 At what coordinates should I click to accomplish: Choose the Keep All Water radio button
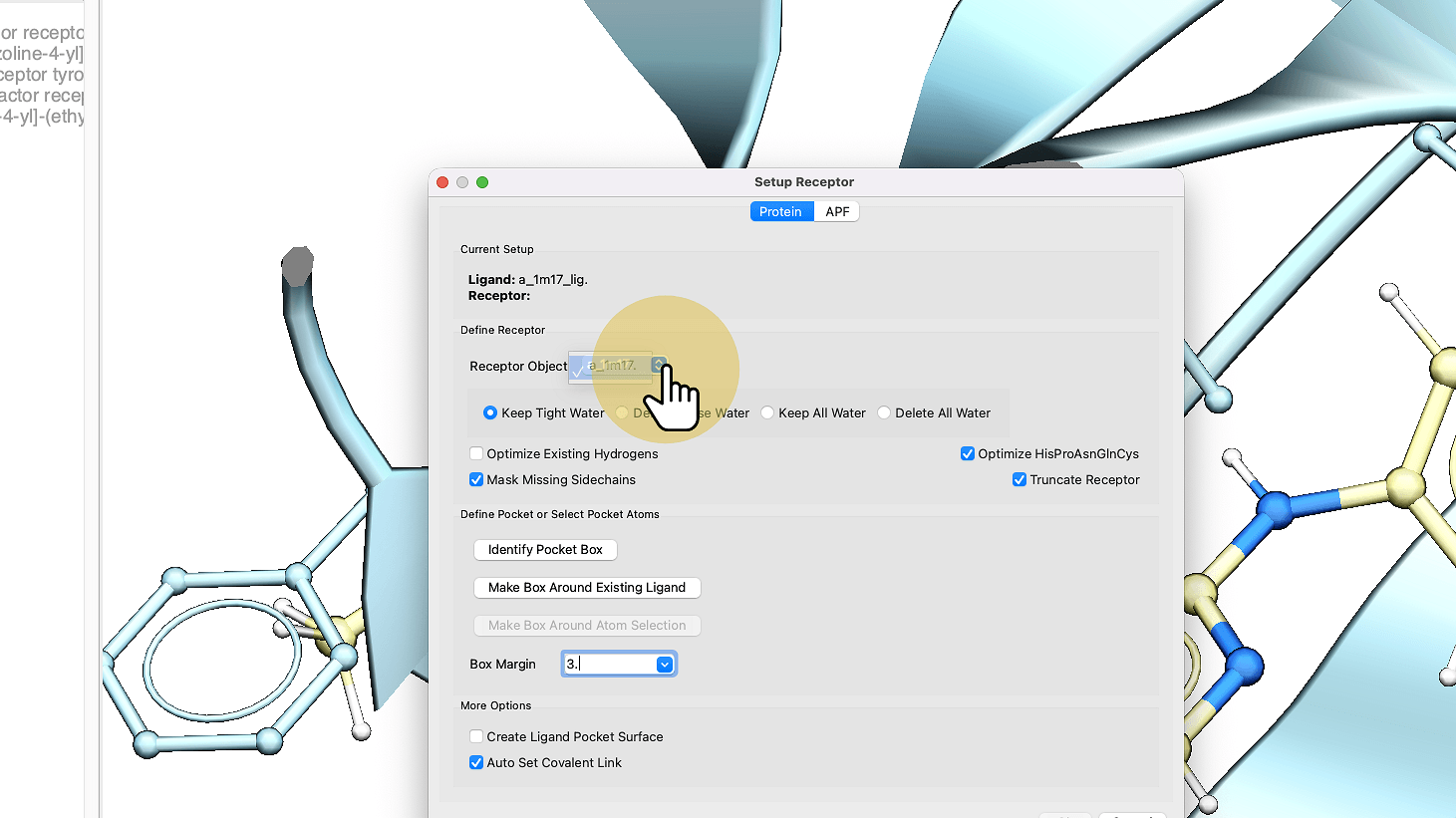pyautogui.click(x=767, y=412)
